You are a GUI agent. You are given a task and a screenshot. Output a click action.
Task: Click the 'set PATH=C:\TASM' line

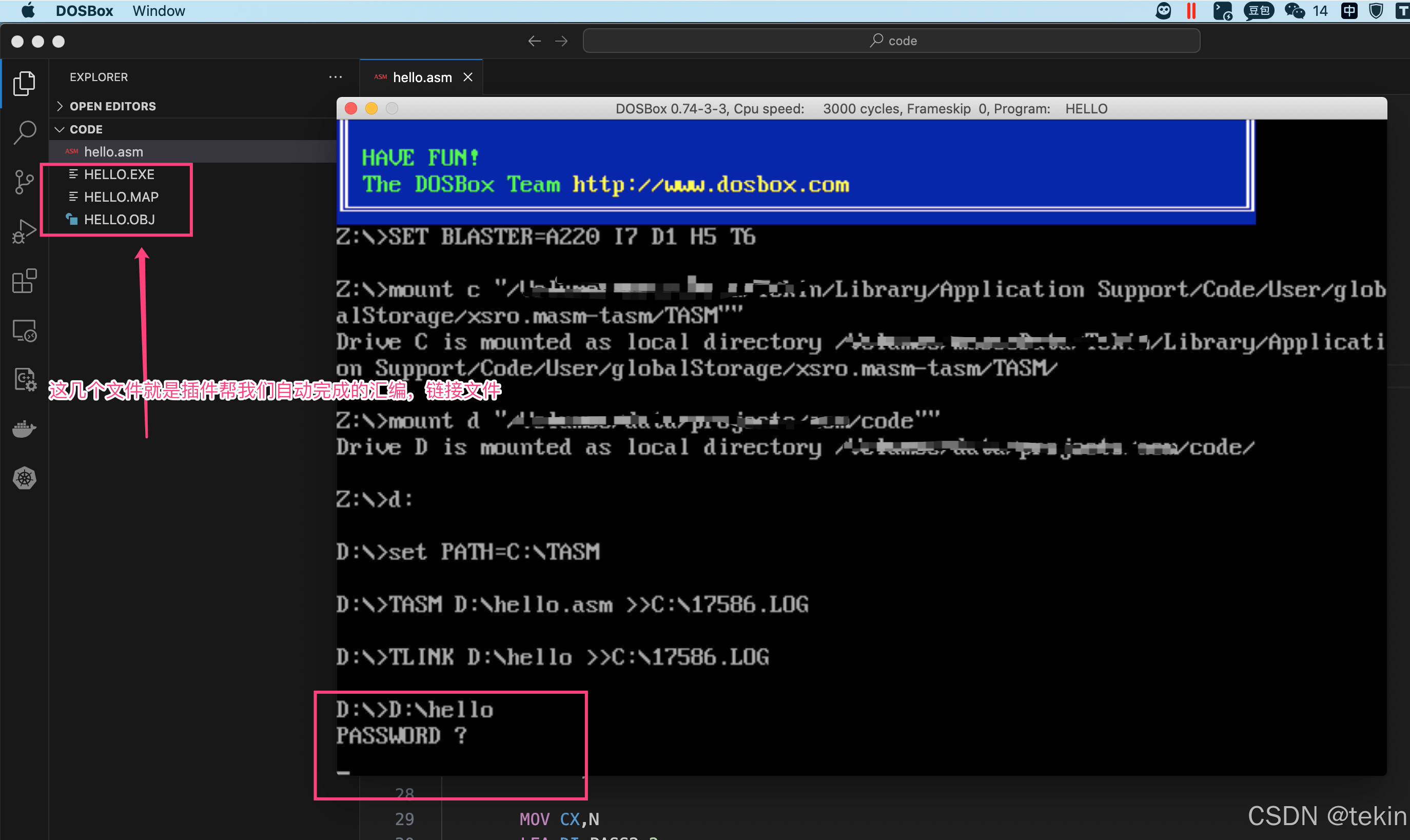[x=468, y=552]
